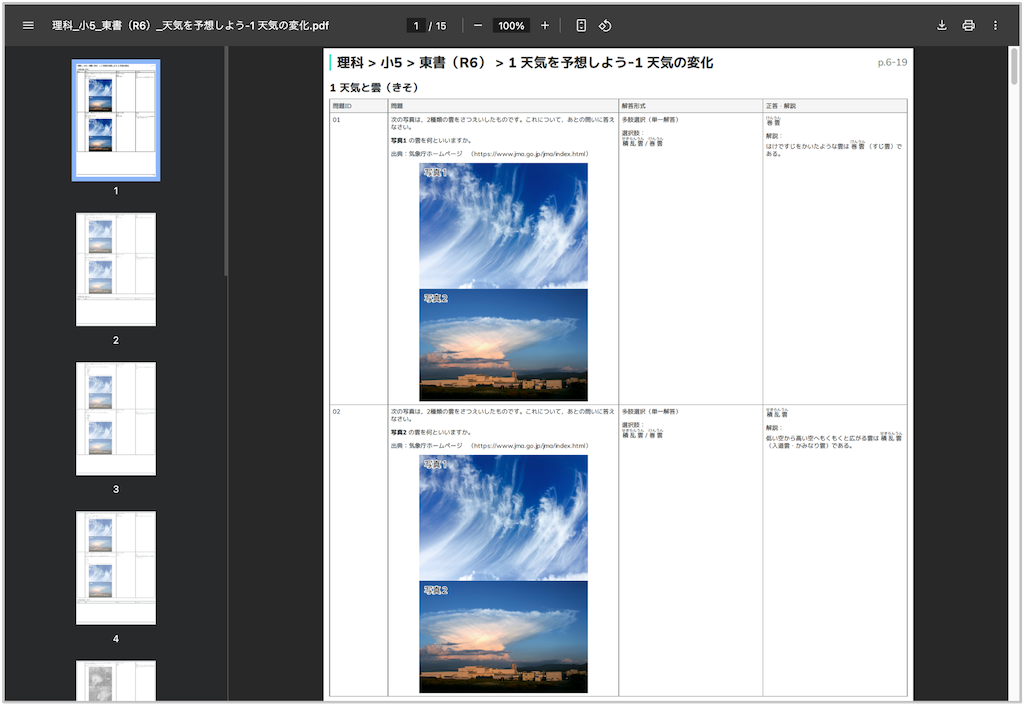Click the document vertical scrollbar

point(1014,66)
